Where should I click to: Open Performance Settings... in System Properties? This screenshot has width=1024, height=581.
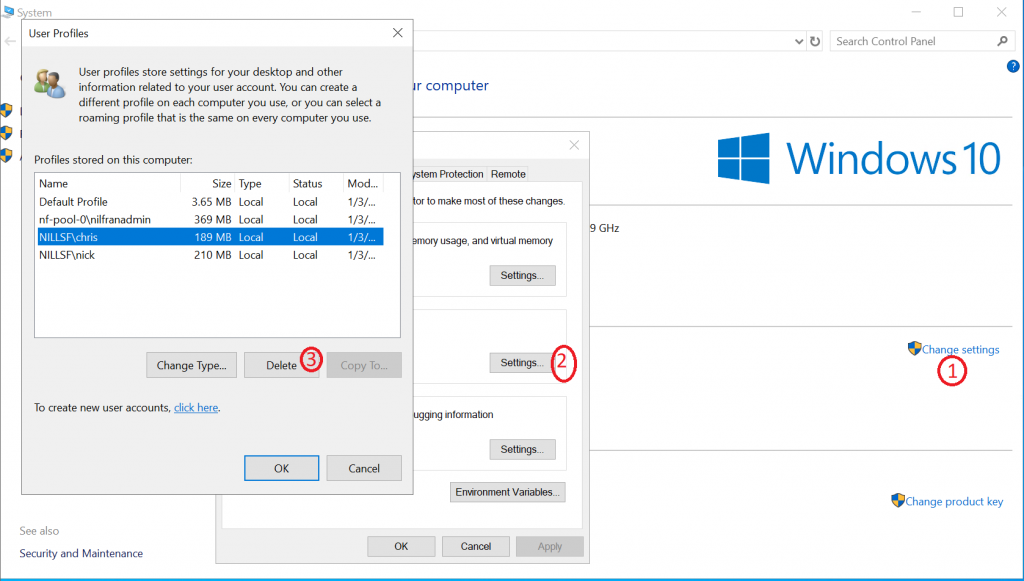[522, 275]
